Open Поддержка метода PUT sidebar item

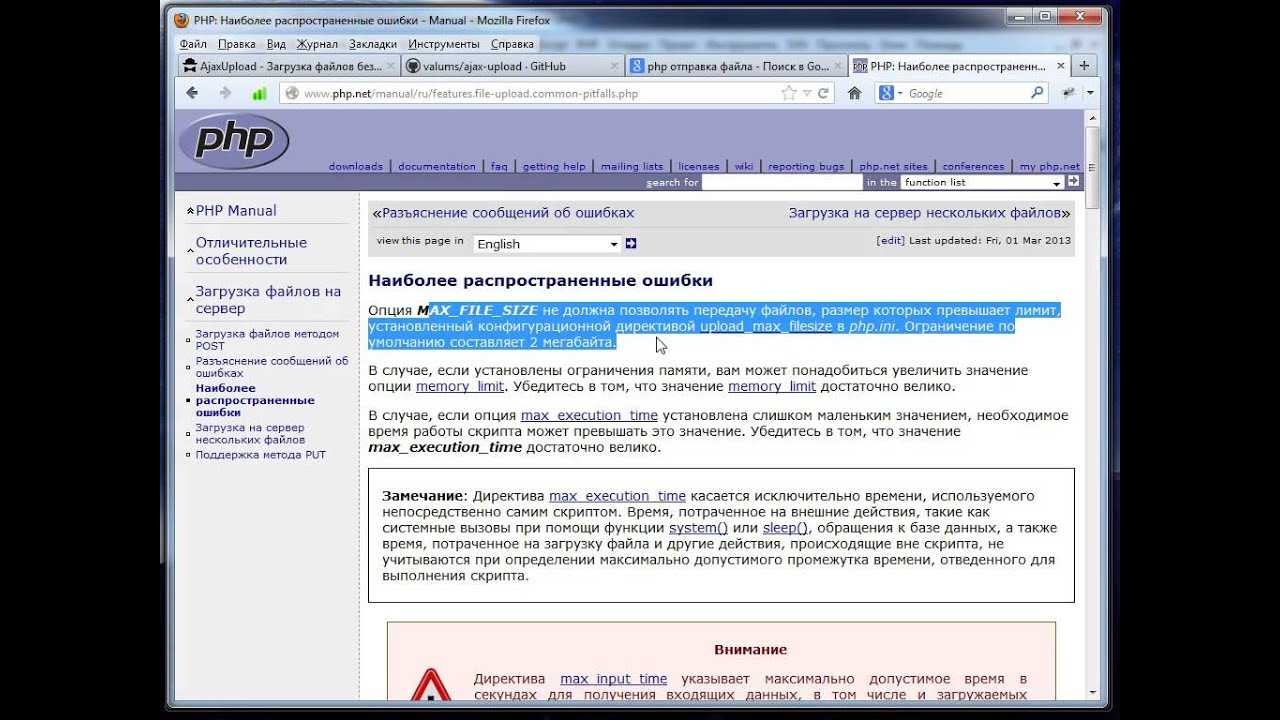point(260,455)
